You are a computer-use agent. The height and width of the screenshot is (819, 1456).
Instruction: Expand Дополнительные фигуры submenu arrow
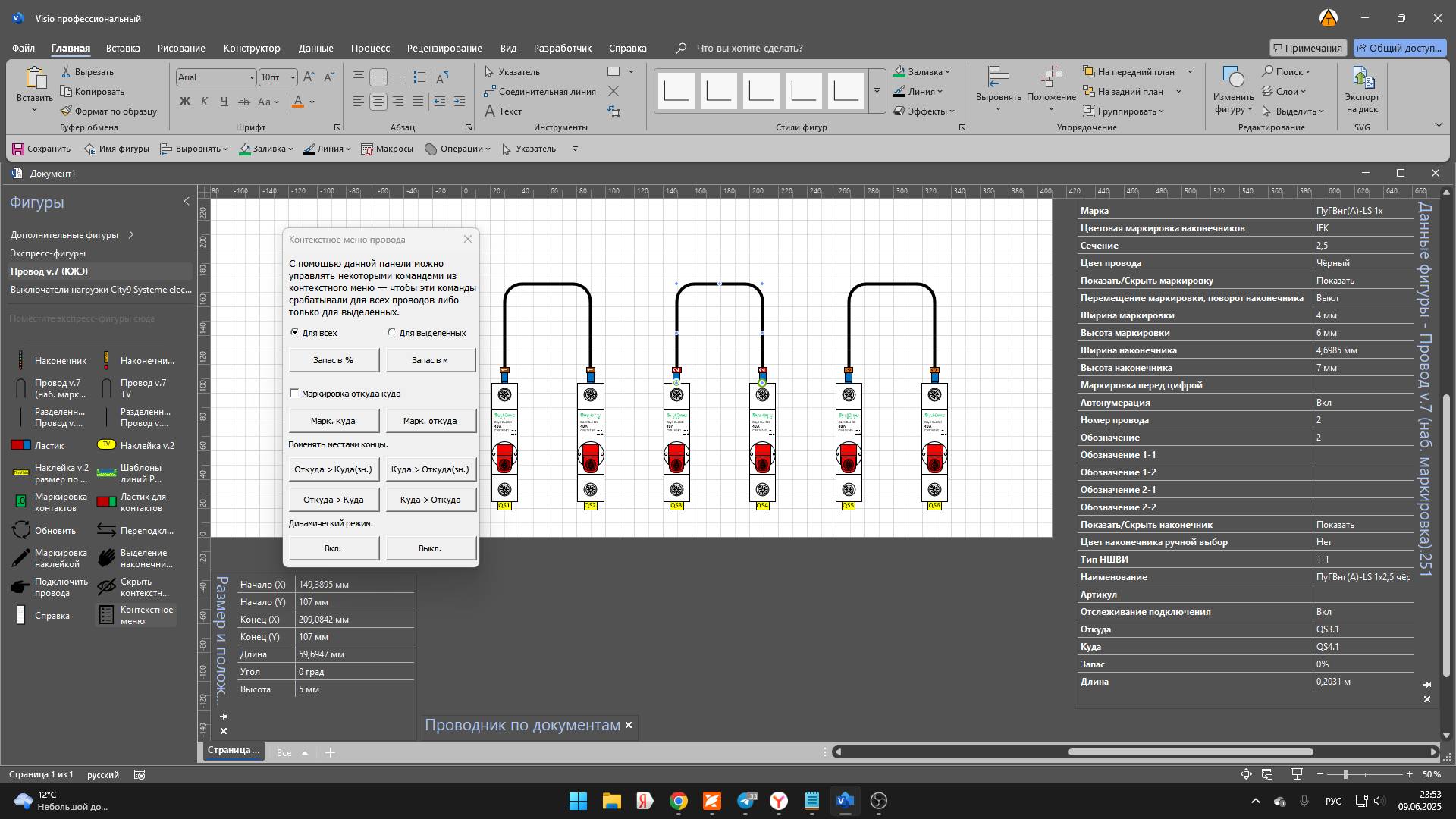click(131, 235)
